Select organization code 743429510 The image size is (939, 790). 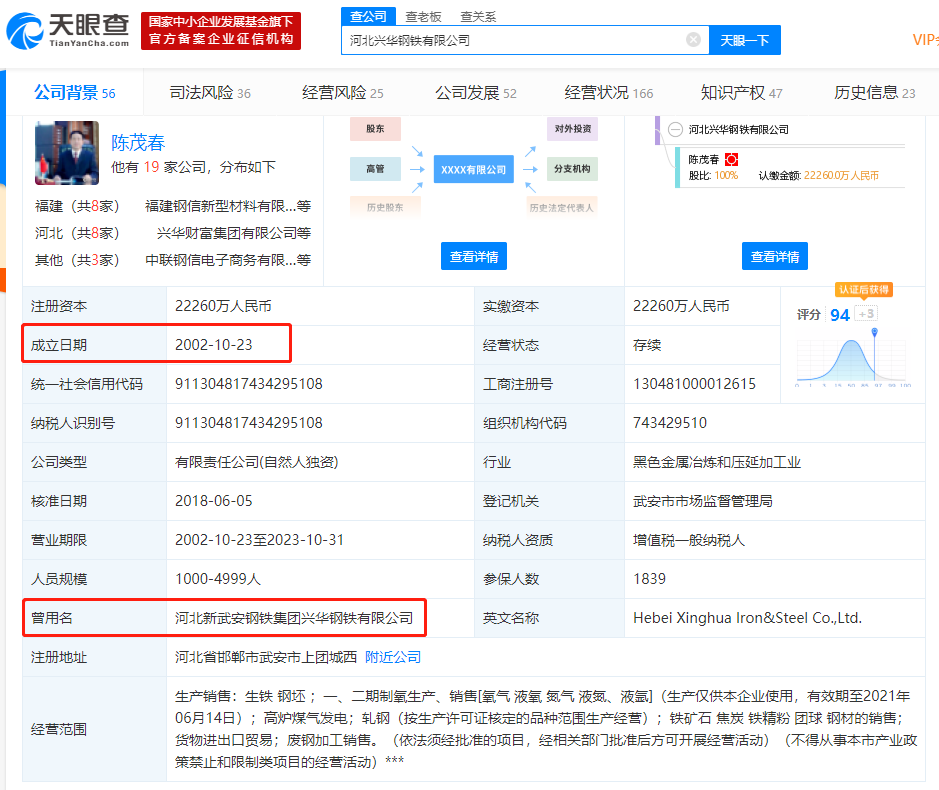coord(670,423)
